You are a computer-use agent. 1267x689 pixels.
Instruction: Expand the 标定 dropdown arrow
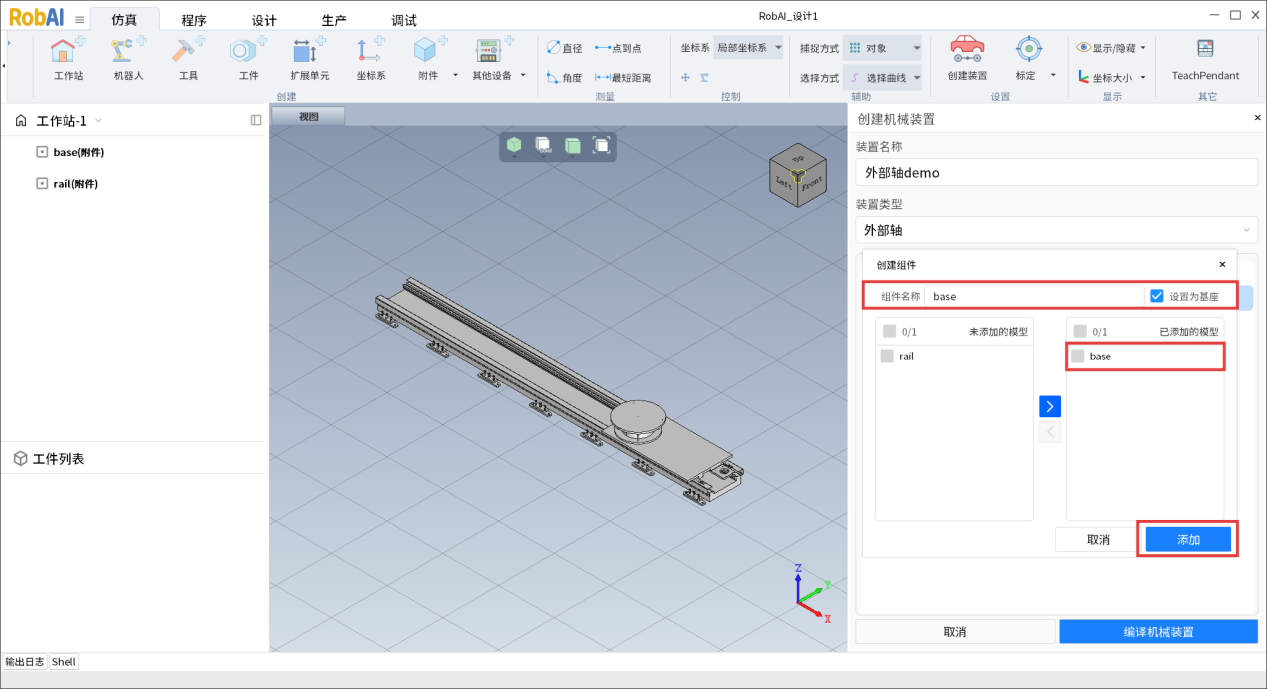tap(1053, 75)
